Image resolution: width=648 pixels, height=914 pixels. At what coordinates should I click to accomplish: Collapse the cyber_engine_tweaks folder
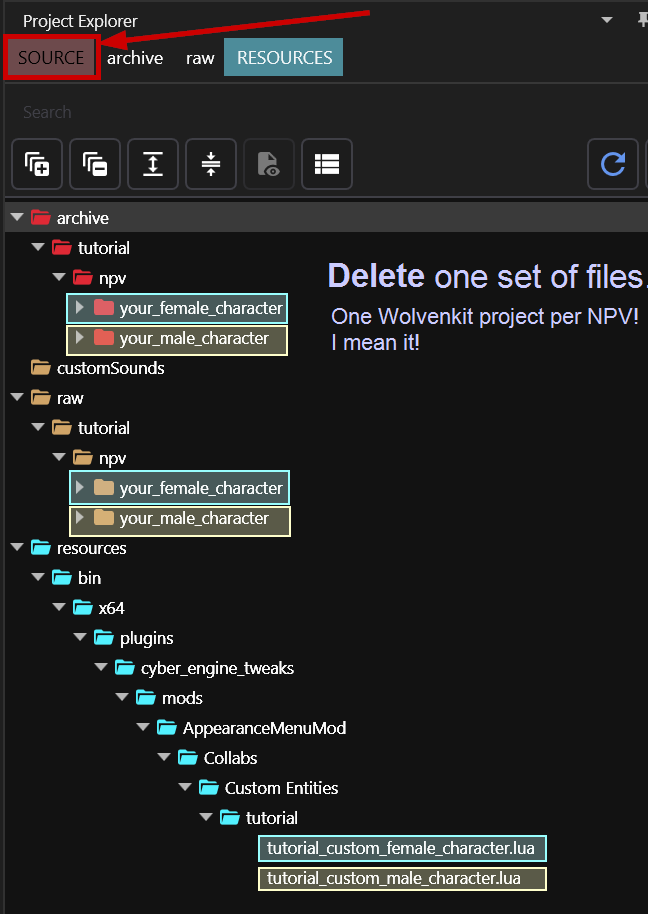(x=101, y=668)
